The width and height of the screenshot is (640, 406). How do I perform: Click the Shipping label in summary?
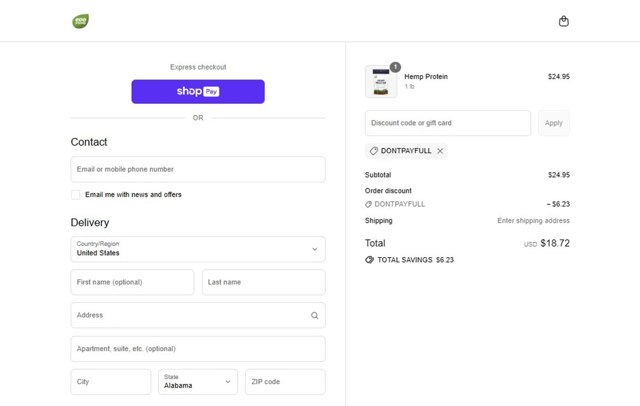click(x=378, y=221)
